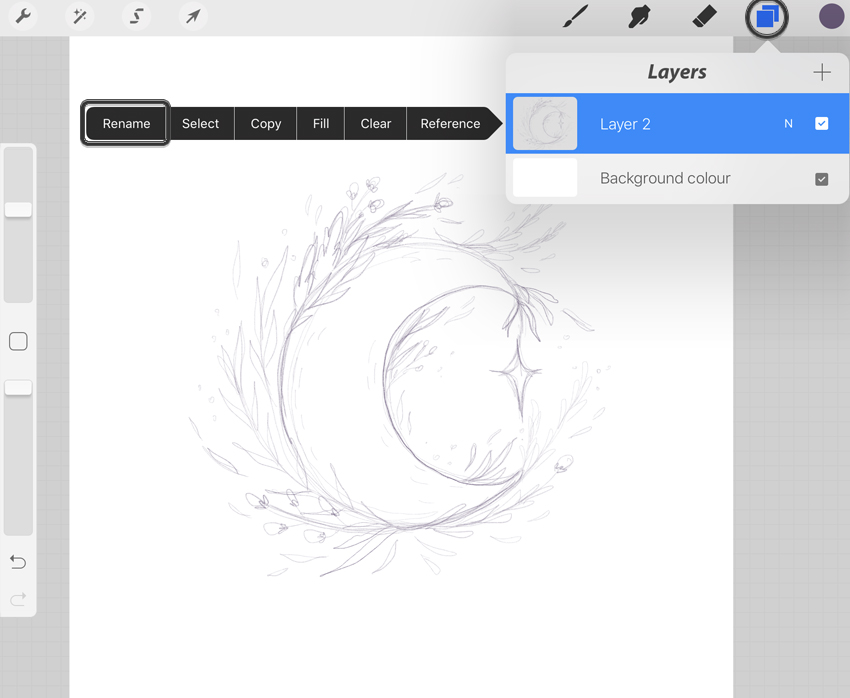
Task: Select the Eraser tool
Action: 703,16
